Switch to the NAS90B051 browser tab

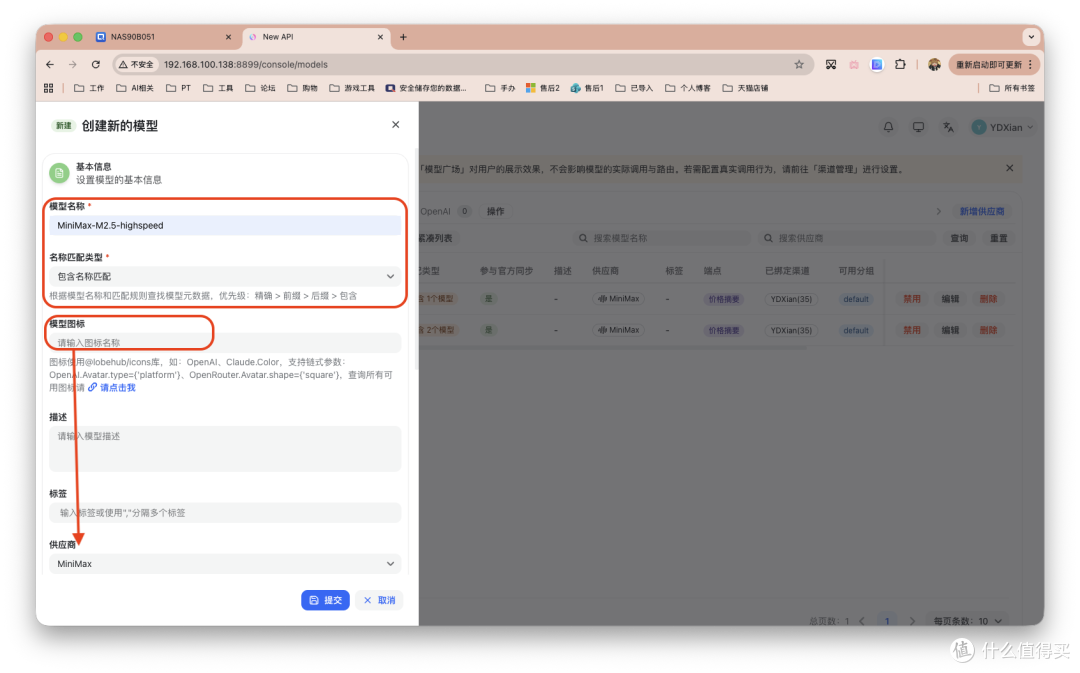[x=164, y=37]
